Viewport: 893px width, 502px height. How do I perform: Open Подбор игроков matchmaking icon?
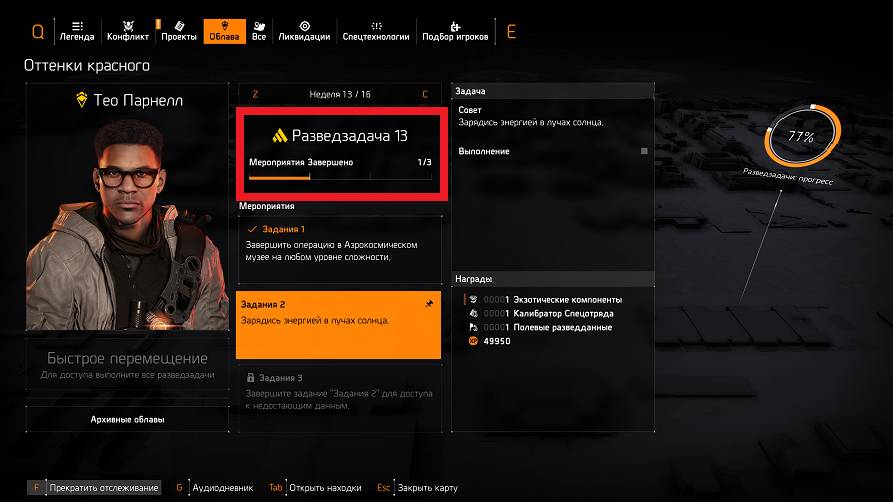pyautogui.click(x=454, y=26)
